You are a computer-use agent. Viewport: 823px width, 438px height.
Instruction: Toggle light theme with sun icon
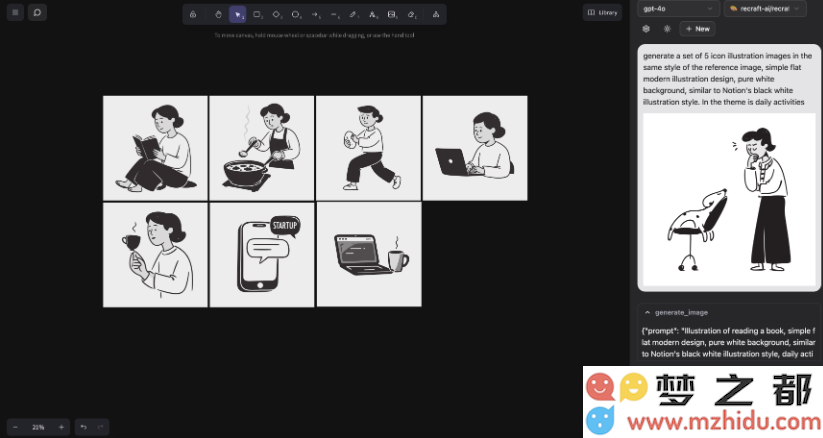667,29
